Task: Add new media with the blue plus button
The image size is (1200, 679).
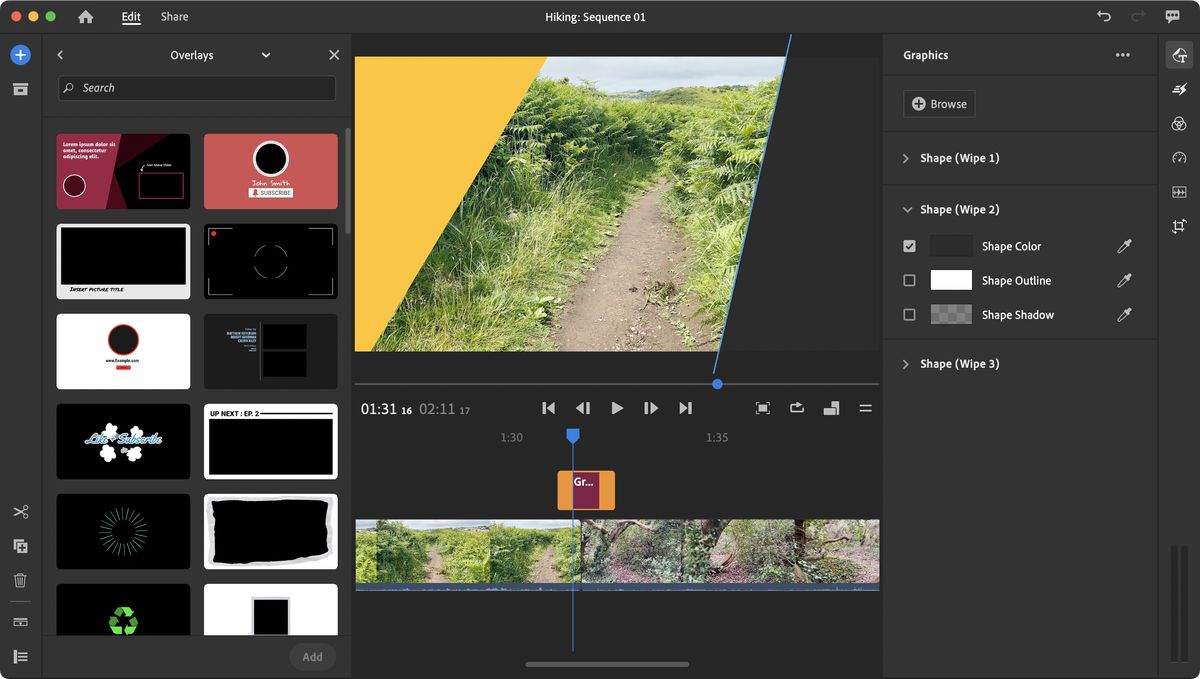Action: tap(20, 54)
